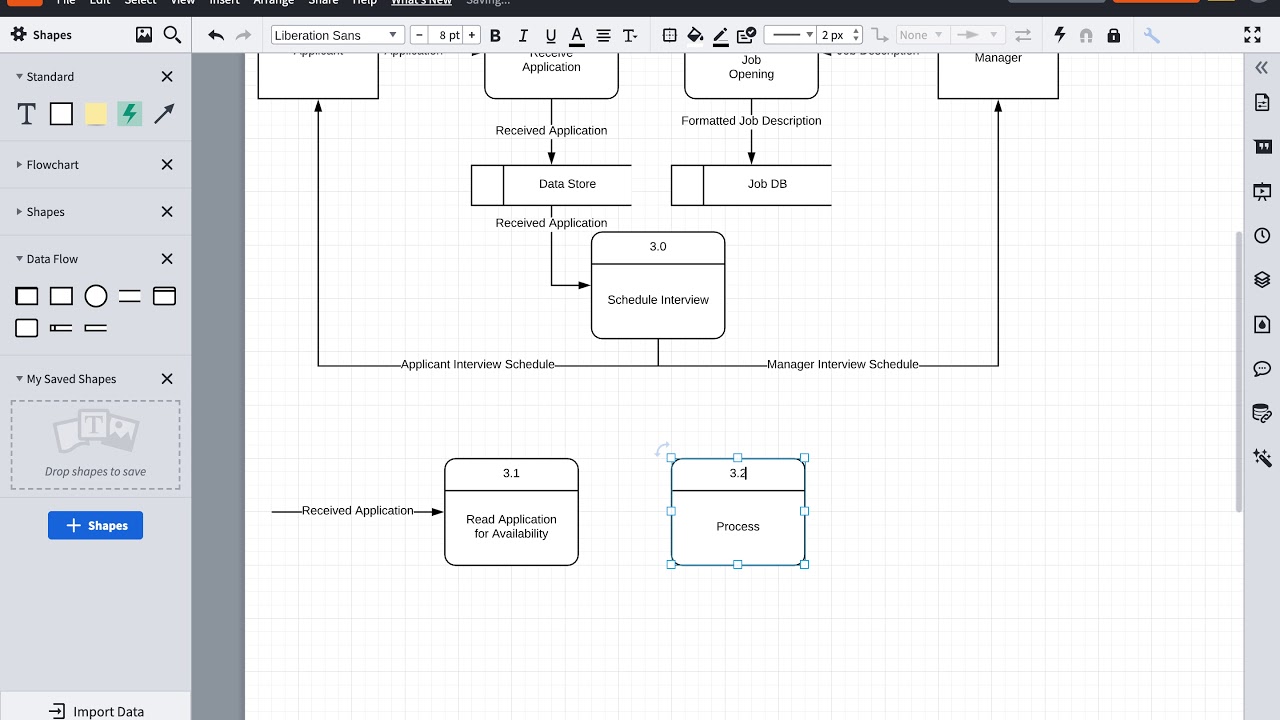Open the line color pencil
The width and height of the screenshot is (1280, 720).
pos(721,36)
